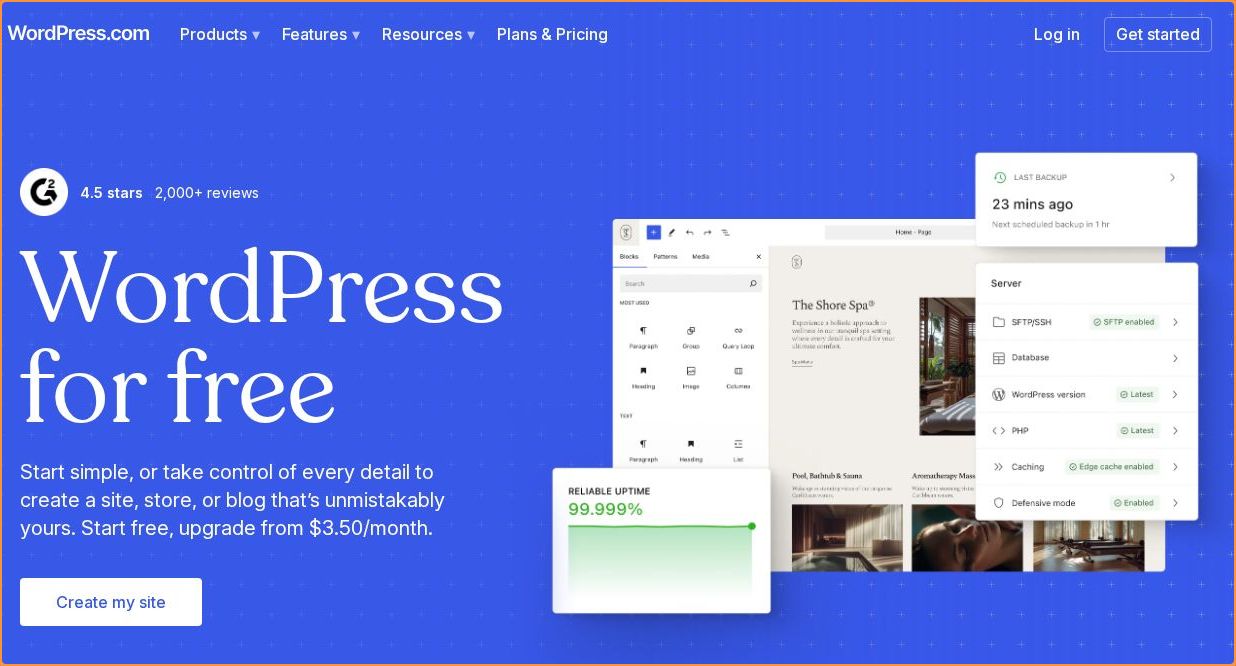Expand the Last Backup details chevron
The width and height of the screenshot is (1236, 666).
pyautogui.click(x=1174, y=177)
